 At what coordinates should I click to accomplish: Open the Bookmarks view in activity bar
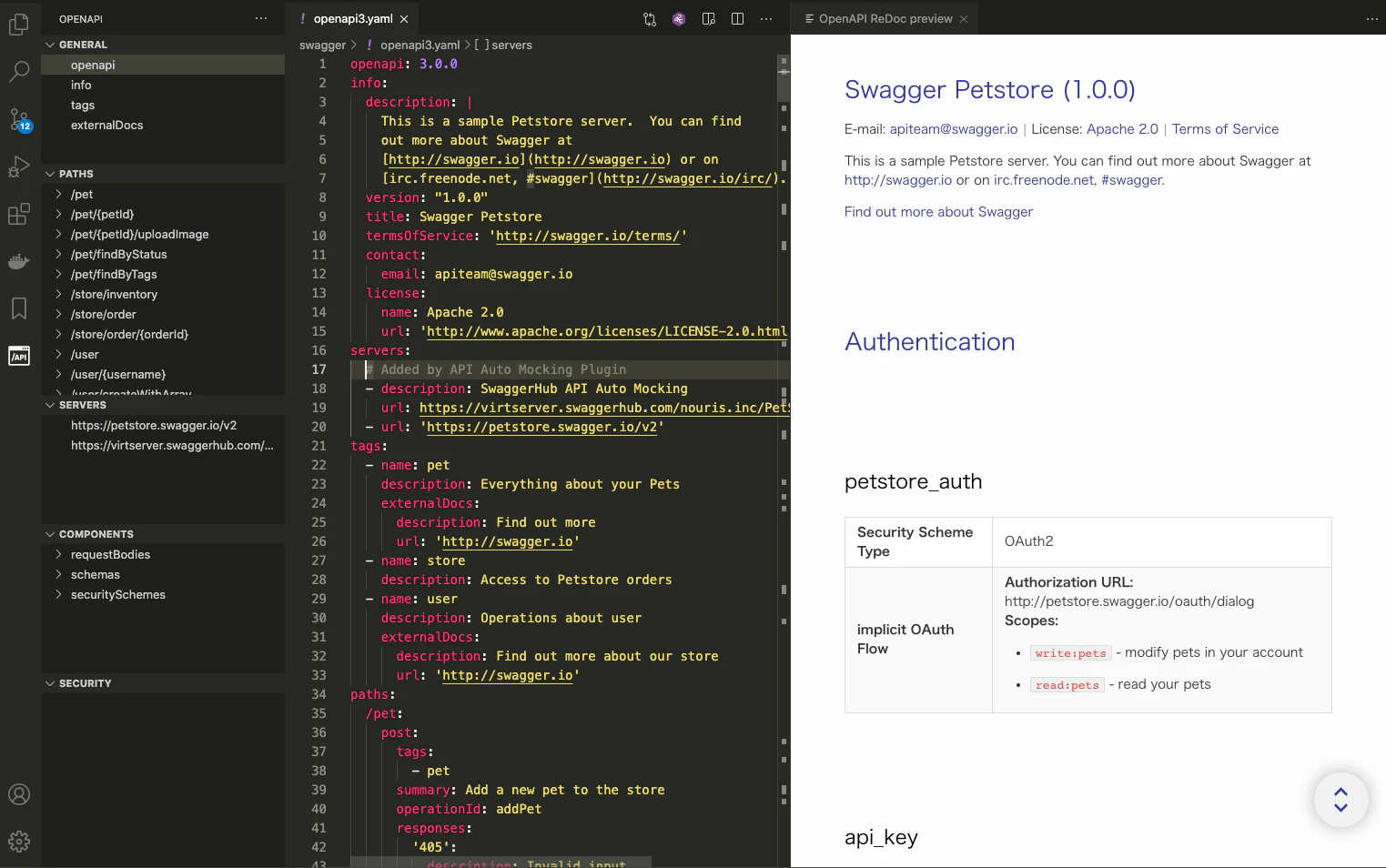point(19,308)
